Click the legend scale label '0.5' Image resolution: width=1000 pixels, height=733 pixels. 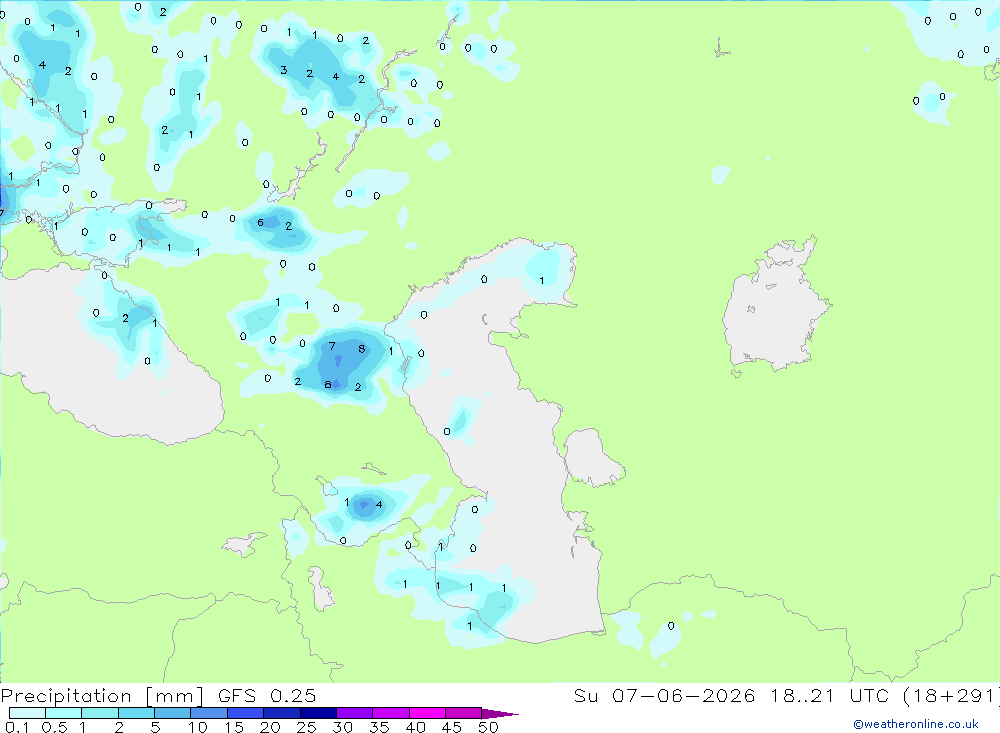click(x=55, y=727)
